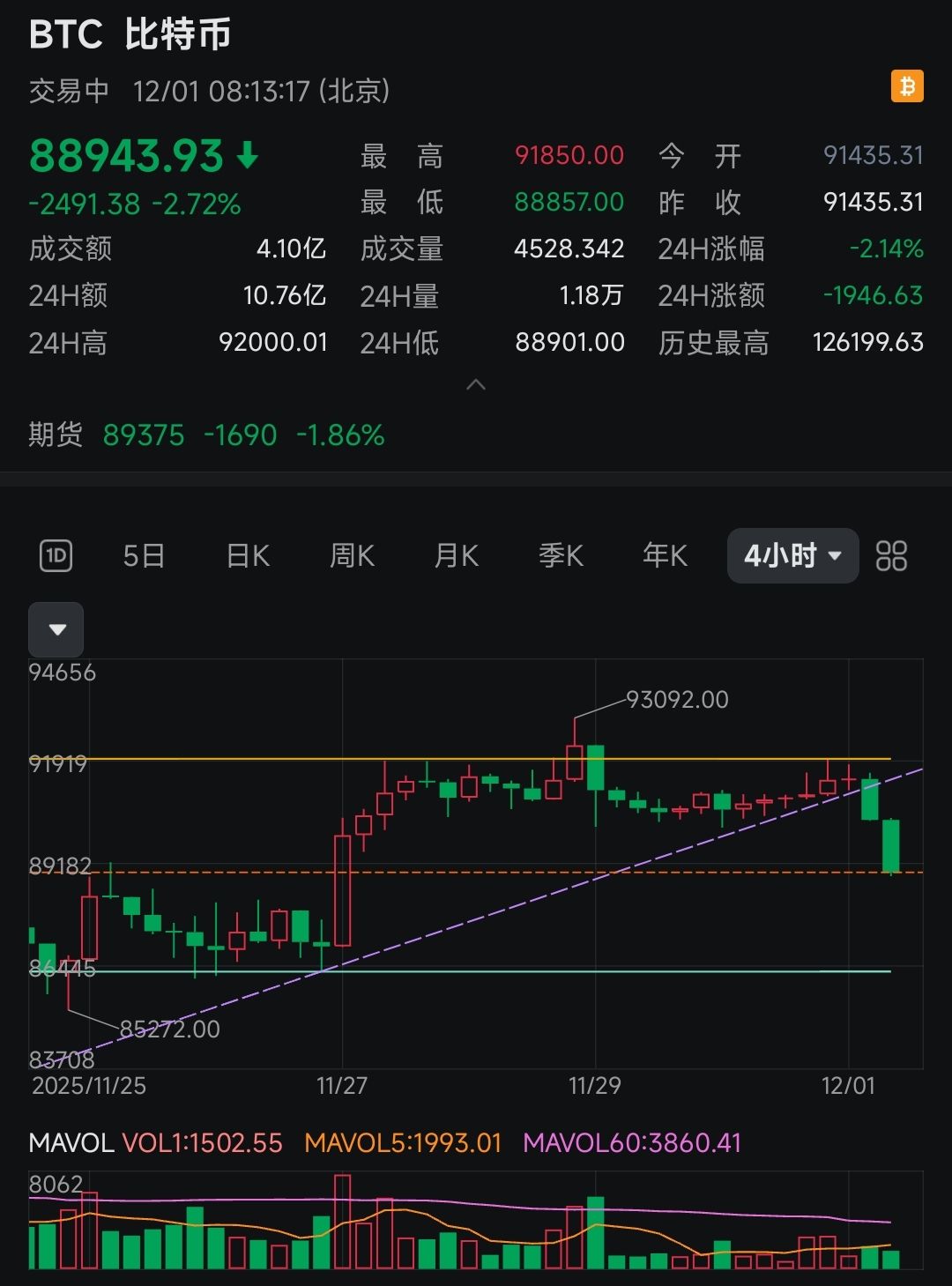
Task: Tap the 交易中 trading status text
Action: pos(70,91)
